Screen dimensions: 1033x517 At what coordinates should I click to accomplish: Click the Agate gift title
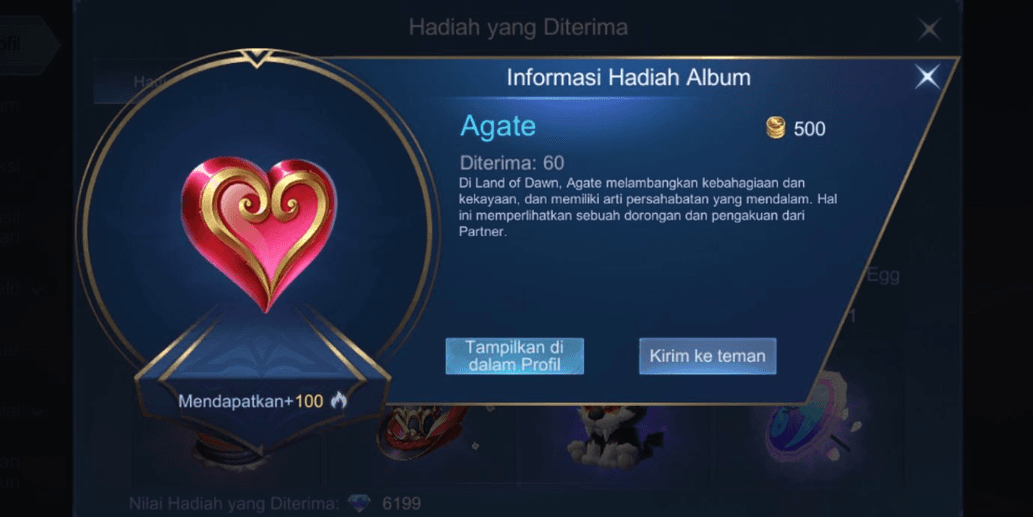point(498,126)
